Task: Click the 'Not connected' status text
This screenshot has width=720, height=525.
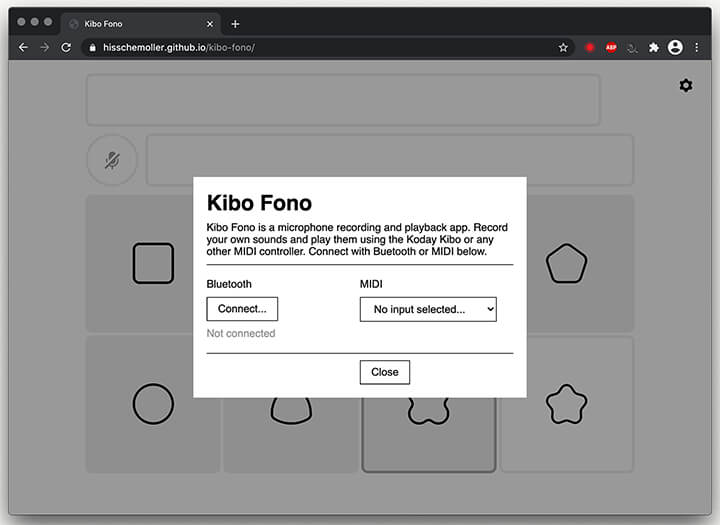Action: (241, 333)
